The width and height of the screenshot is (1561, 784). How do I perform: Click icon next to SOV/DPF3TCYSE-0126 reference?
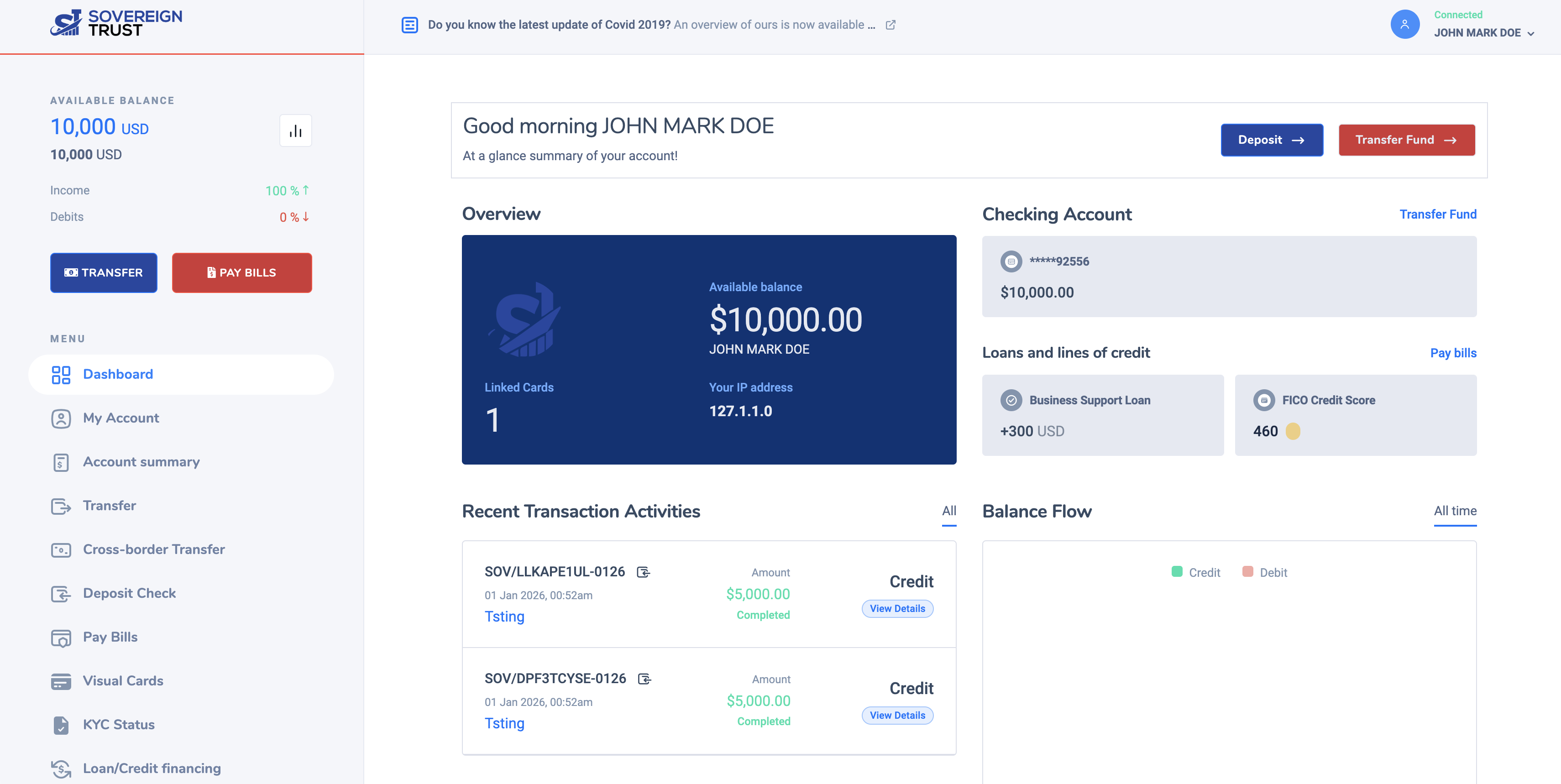[x=644, y=679]
